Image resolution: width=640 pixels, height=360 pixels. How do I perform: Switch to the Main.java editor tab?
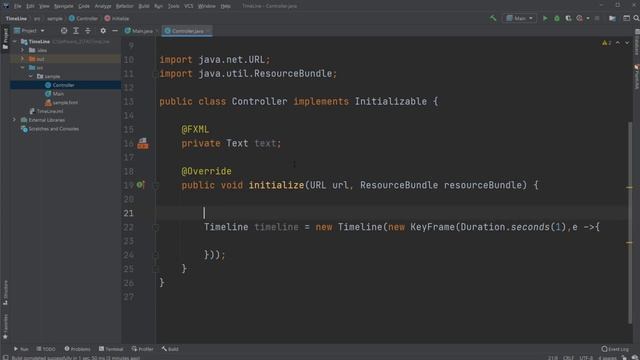(x=139, y=31)
